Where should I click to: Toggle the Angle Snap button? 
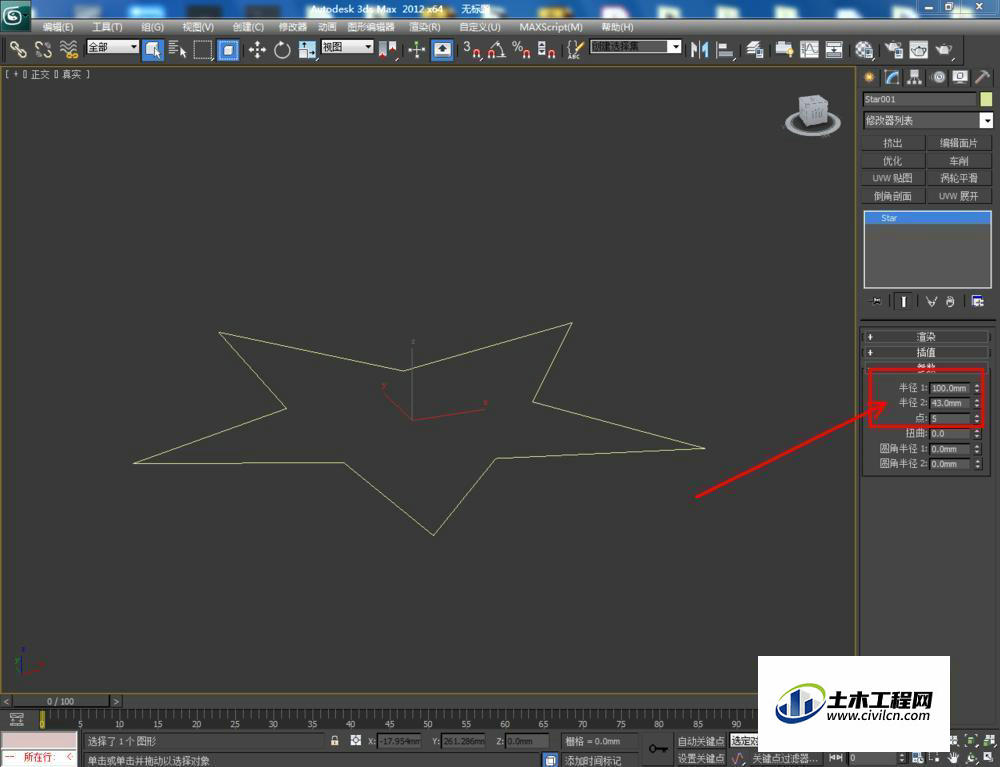(x=497, y=49)
